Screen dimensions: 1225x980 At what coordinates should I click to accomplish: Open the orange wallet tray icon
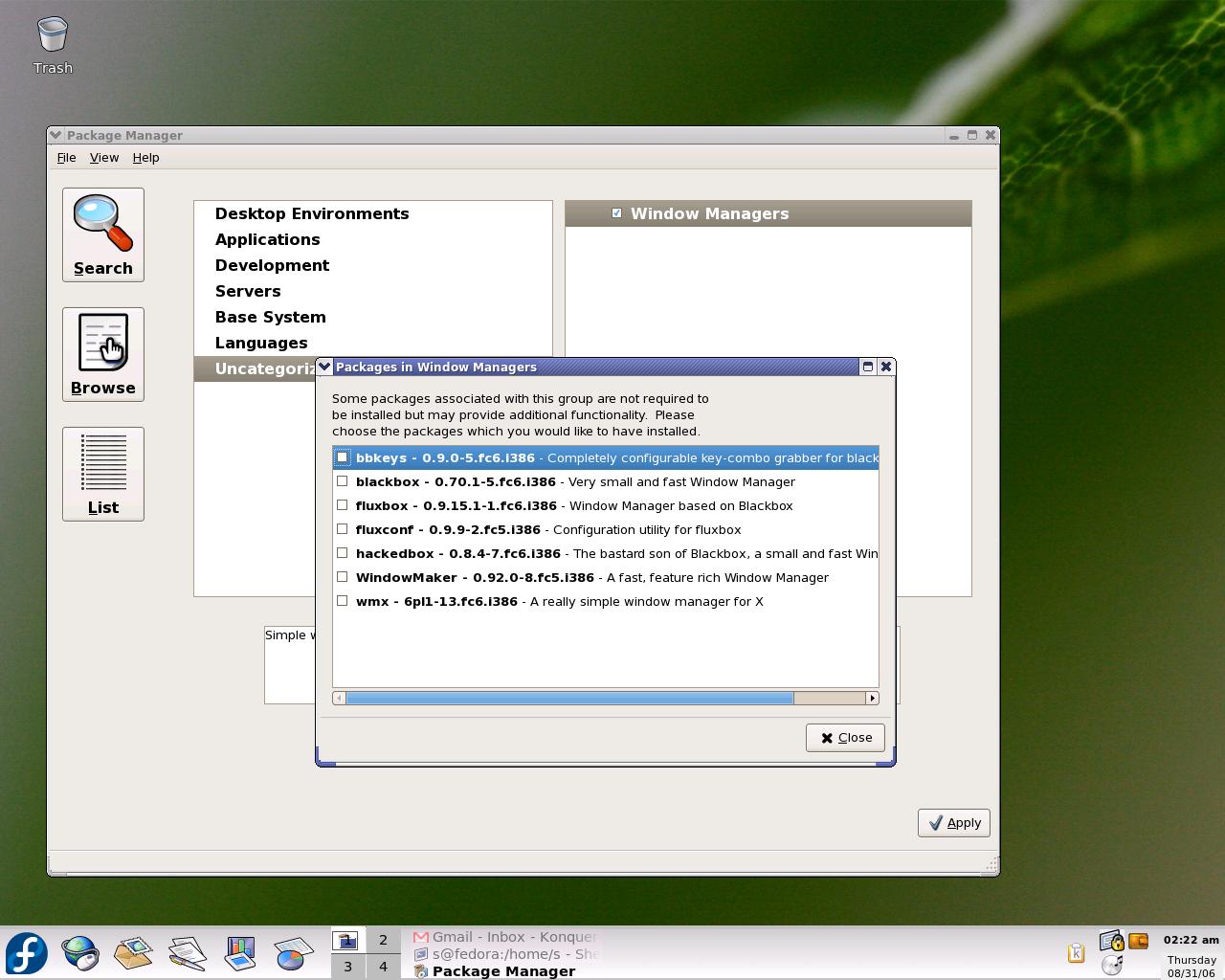point(1138,941)
